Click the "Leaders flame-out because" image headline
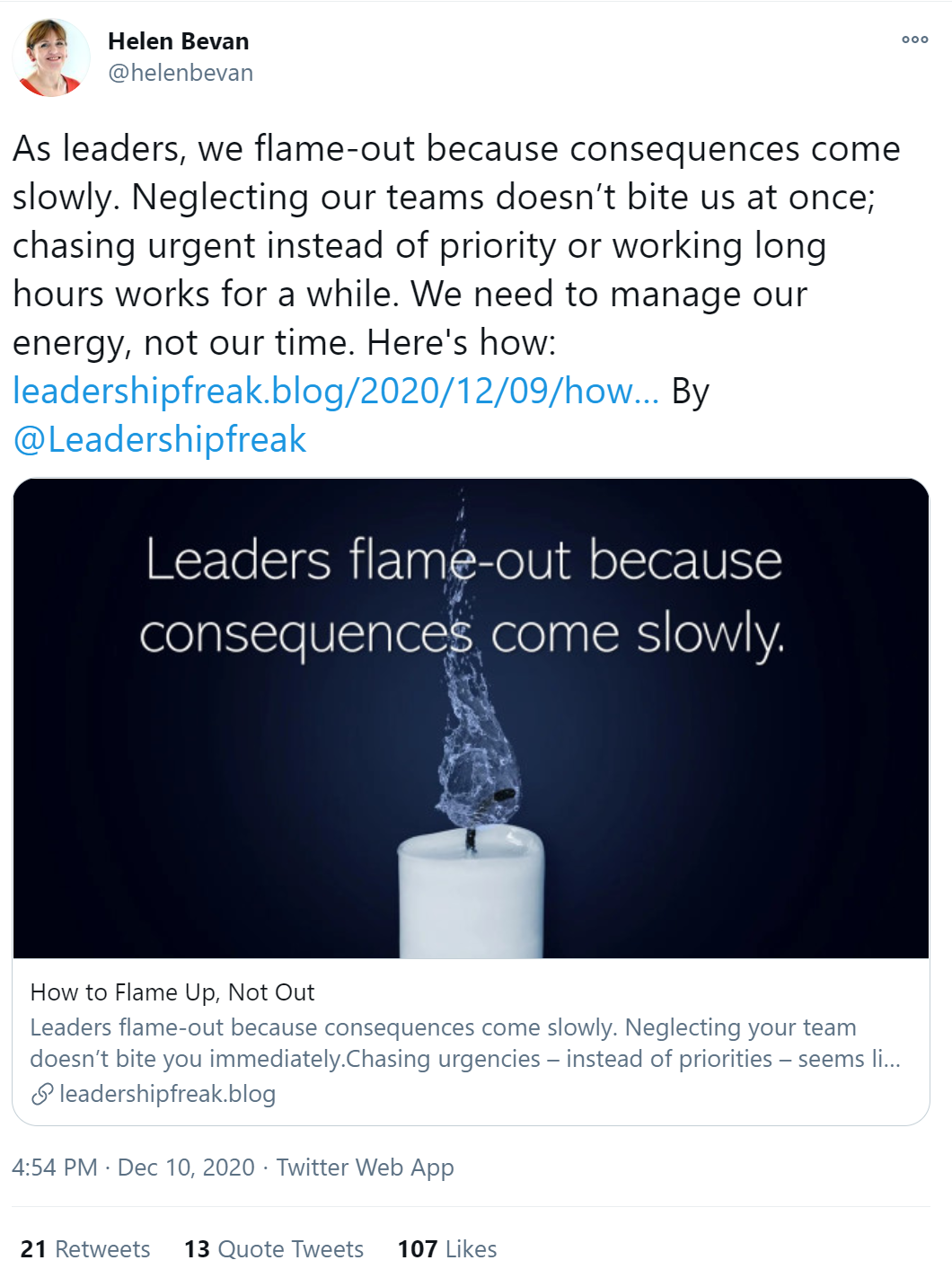 (463, 560)
